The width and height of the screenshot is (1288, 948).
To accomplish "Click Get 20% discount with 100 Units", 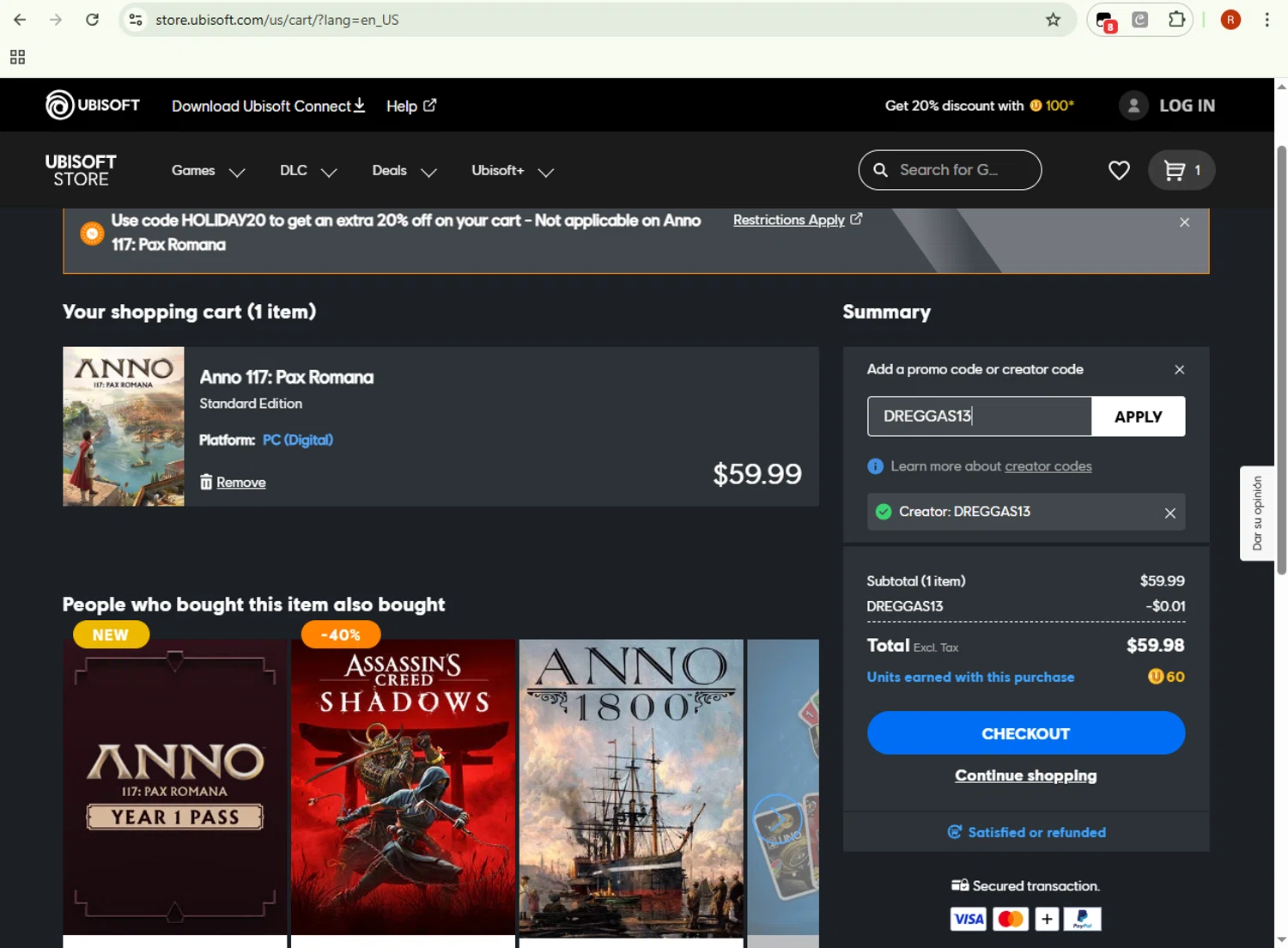I will pyautogui.click(x=980, y=106).
